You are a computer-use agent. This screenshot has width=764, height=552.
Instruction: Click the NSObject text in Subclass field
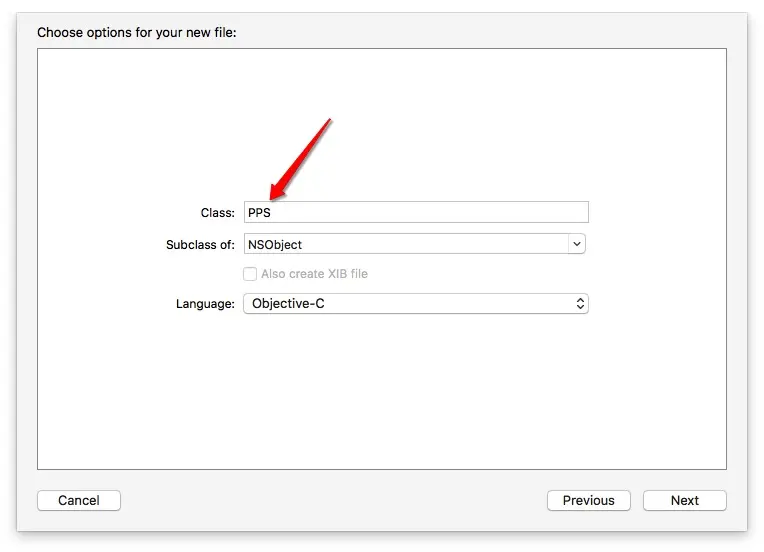tap(275, 244)
